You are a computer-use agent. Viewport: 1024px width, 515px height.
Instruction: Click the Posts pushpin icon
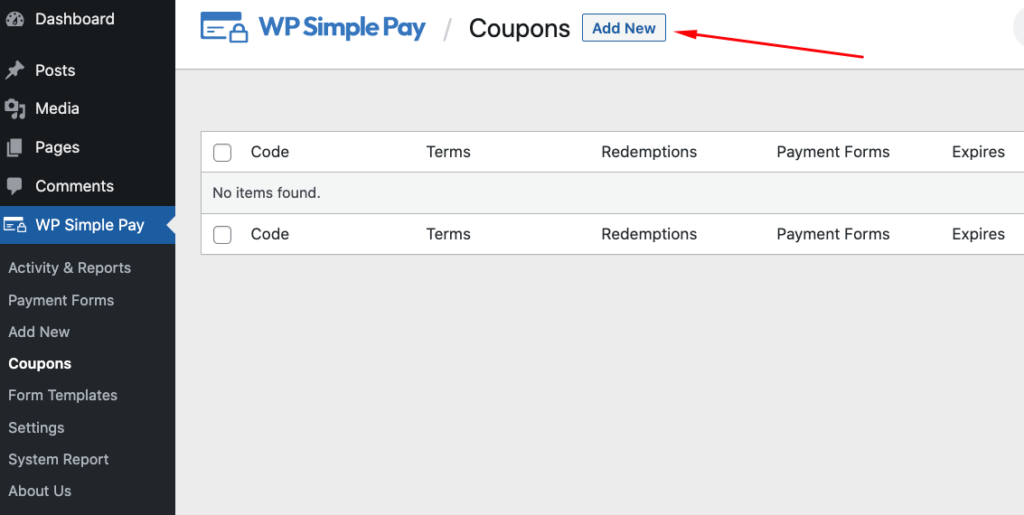click(15, 70)
